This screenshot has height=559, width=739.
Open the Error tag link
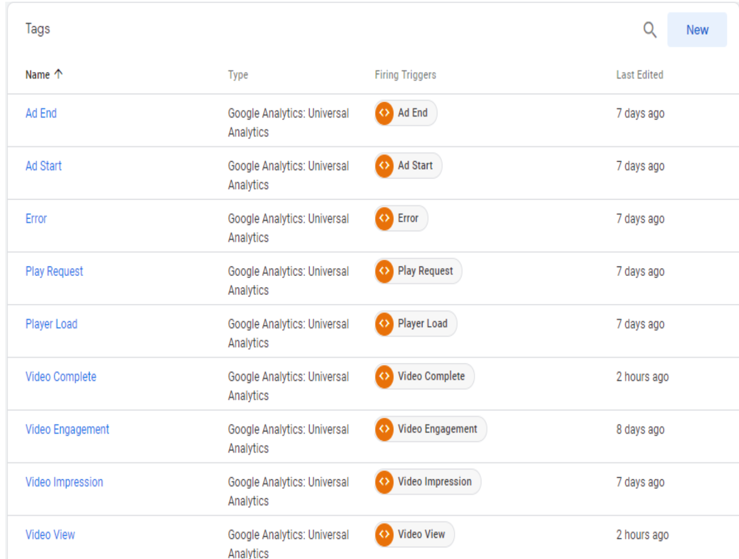pyautogui.click(x=36, y=219)
